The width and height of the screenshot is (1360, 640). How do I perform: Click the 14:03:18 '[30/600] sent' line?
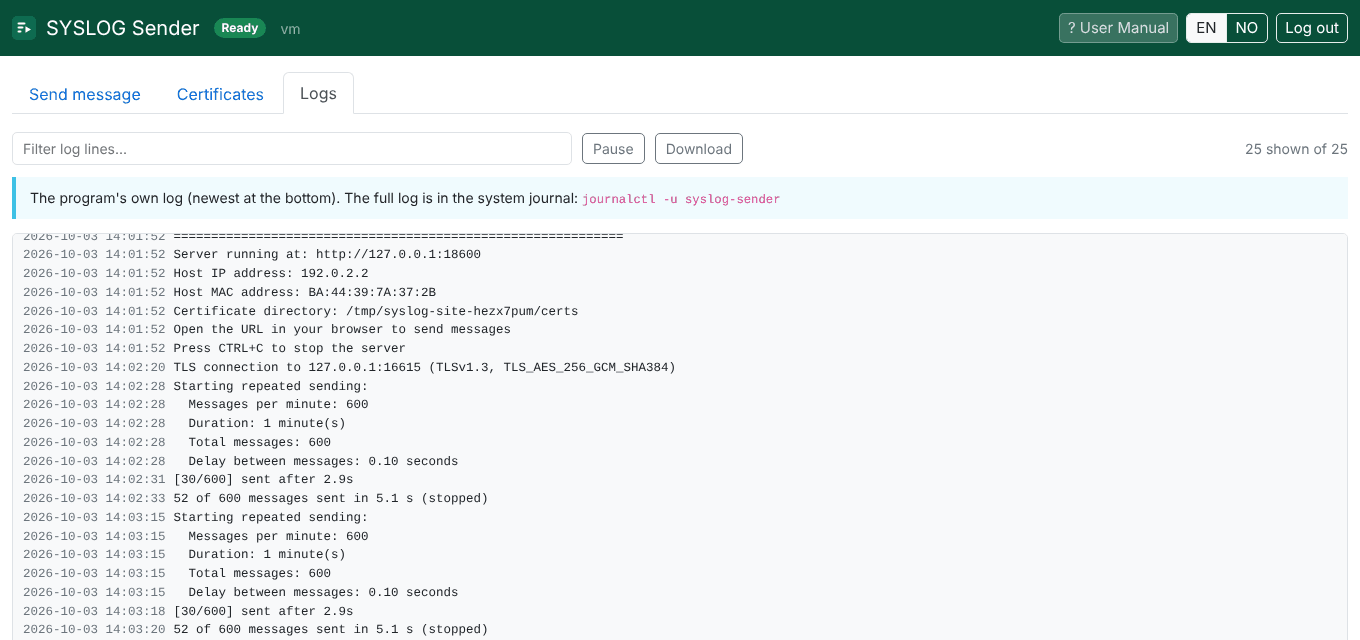click(x=188, y=611)
